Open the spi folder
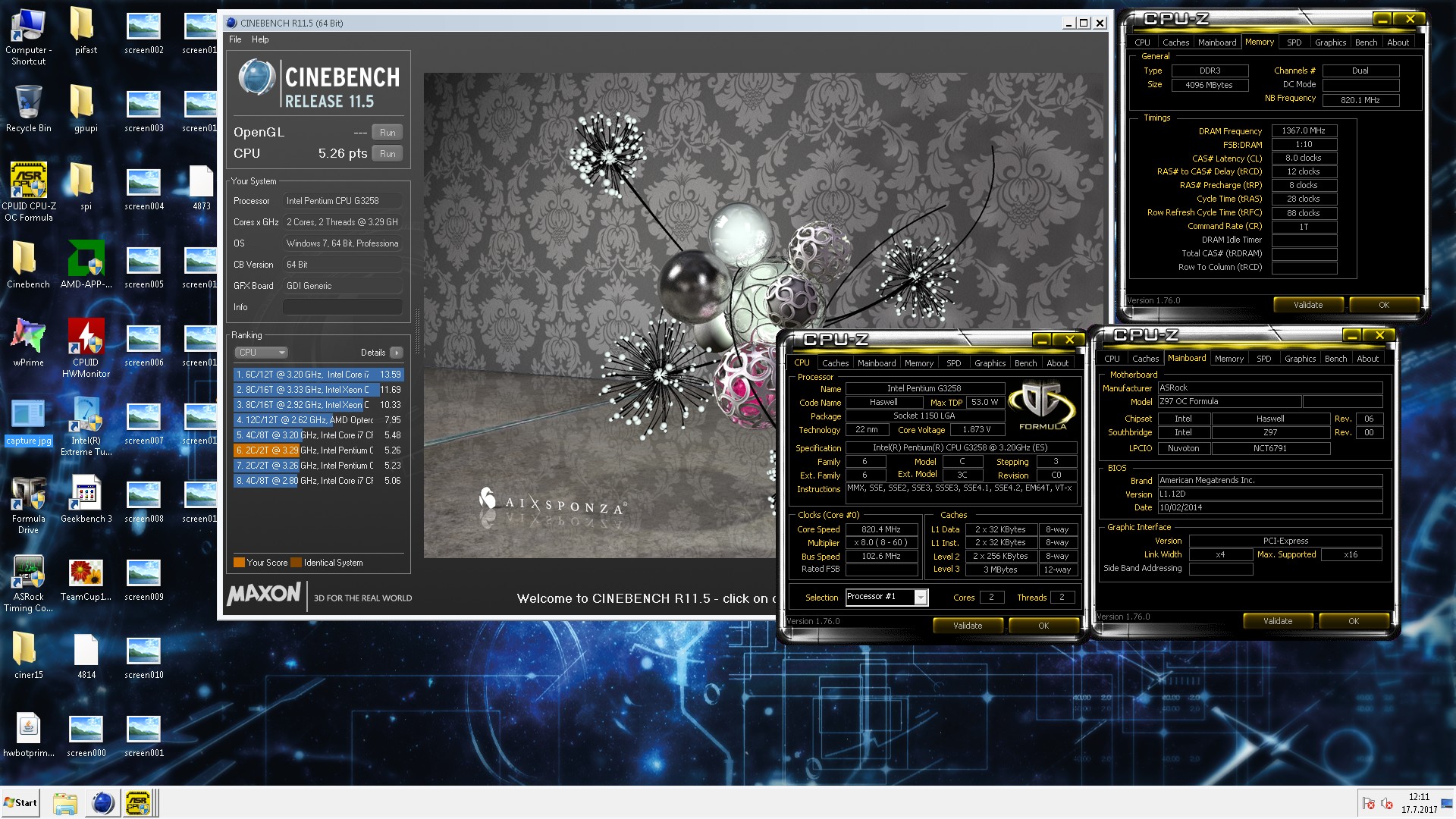 tap(86, 187)
